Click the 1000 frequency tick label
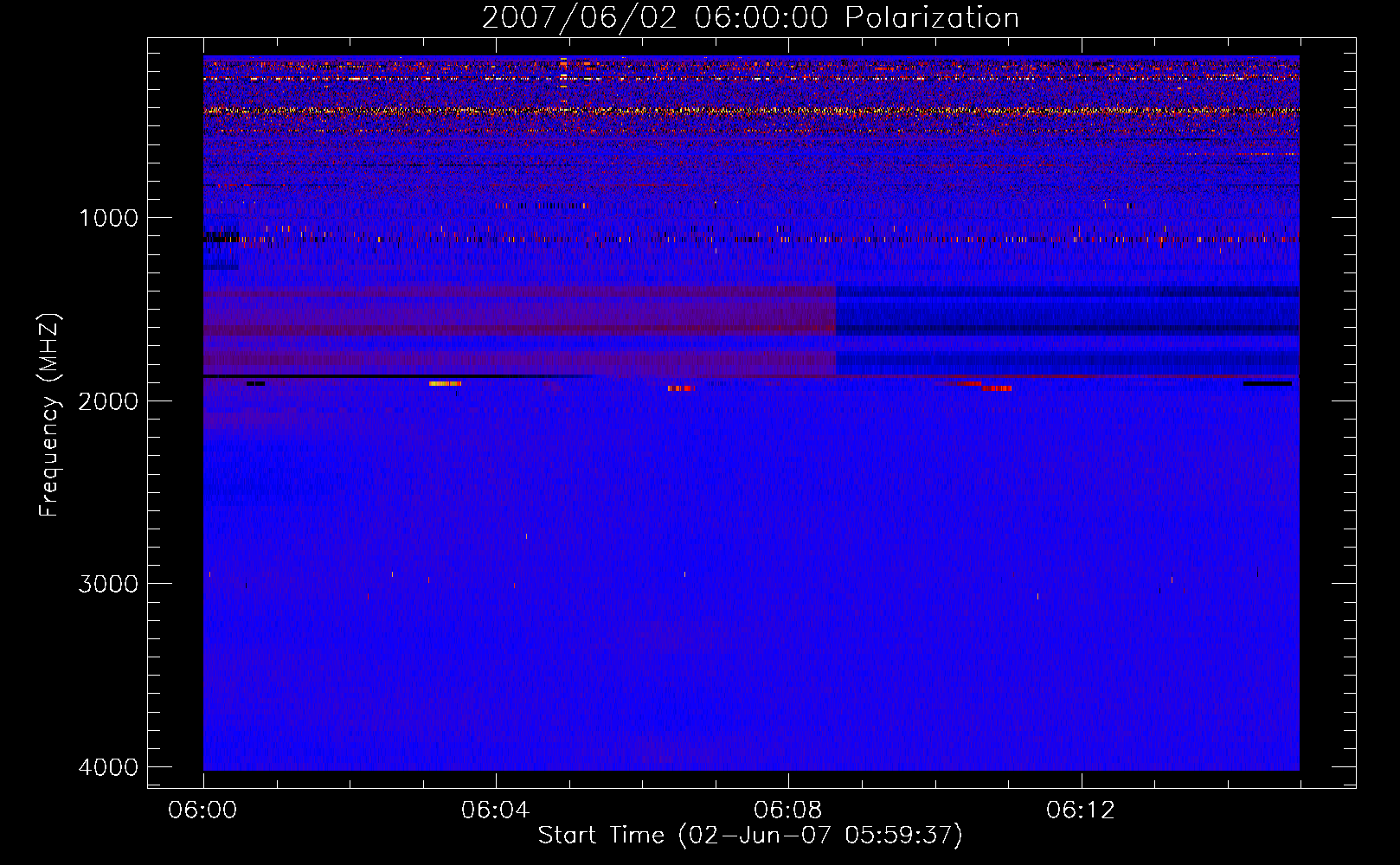The width and height of the screenshot is (1400, 865). (108, 218)
